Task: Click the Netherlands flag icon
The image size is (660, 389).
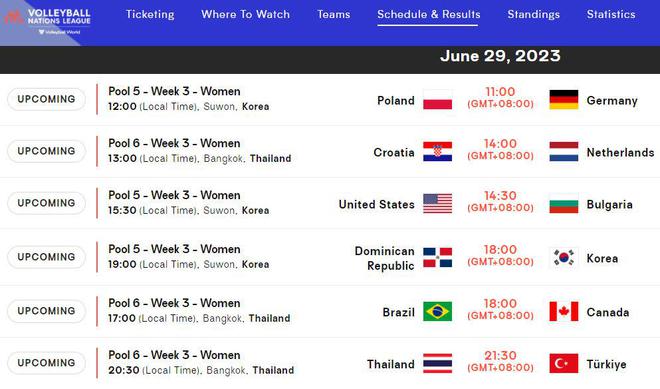Action: tap(564, 152)
